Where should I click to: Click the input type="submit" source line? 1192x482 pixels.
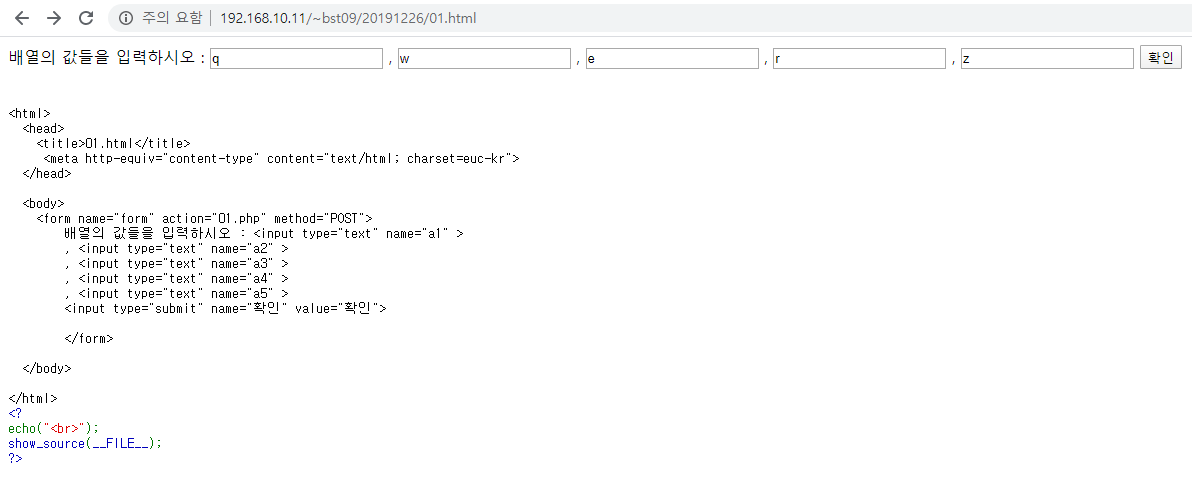(x=226, y=309)
